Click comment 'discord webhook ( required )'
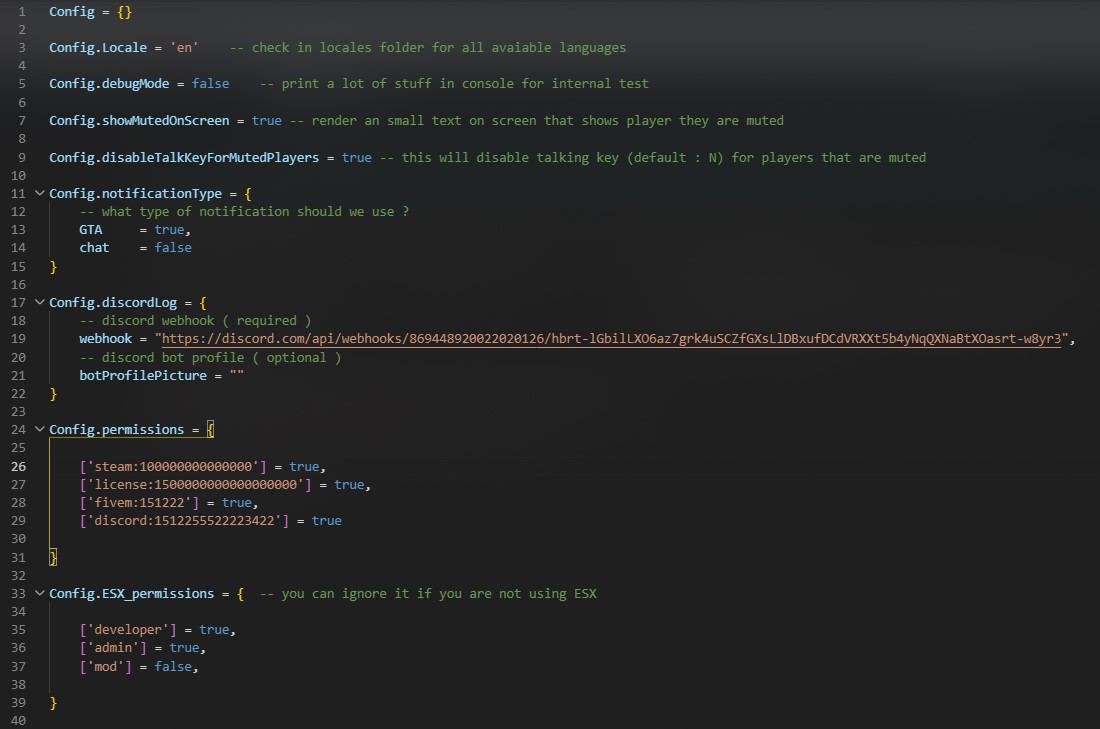 click(195, 321)
